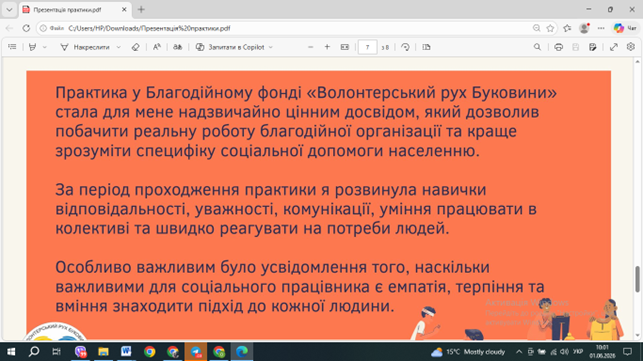Open Telegram from the taskbar
The height and width of the screenshot is (361, 643).
(196, 352)
